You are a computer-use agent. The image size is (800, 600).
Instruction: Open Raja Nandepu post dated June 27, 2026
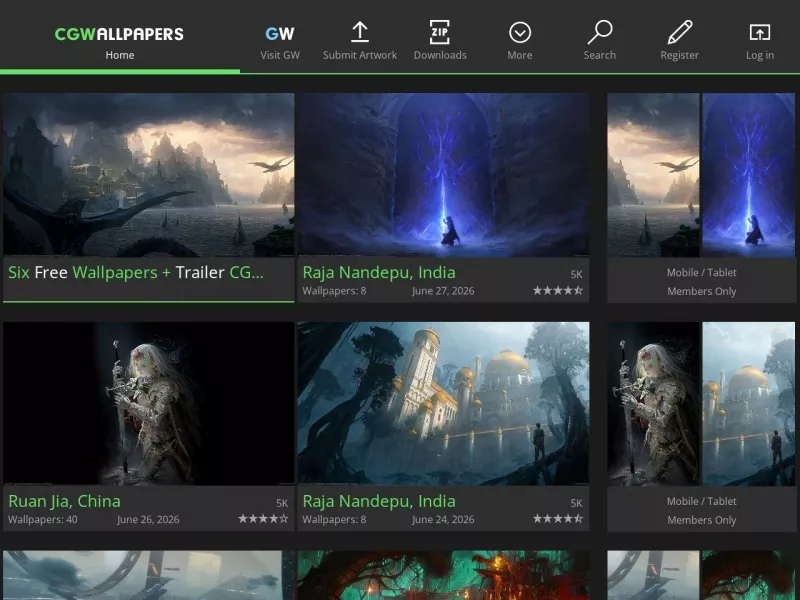point(379,272)
